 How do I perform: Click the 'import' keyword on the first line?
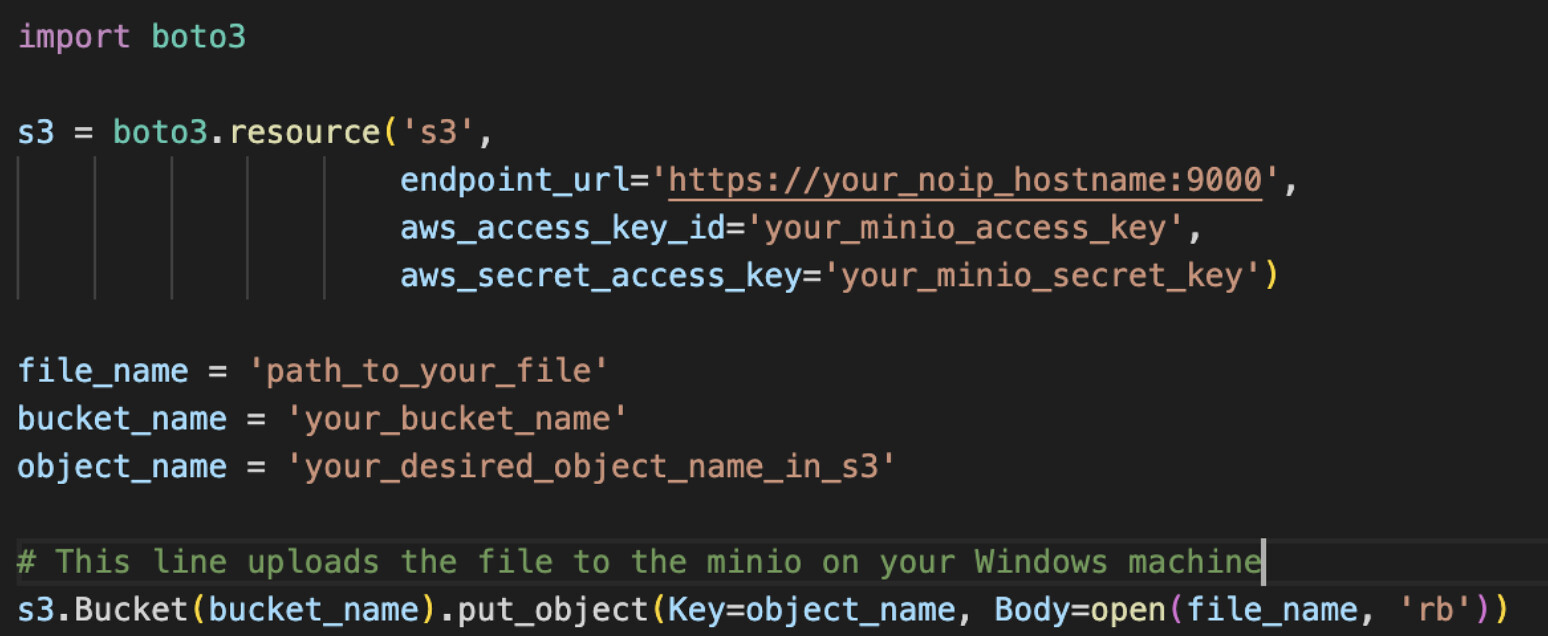tap(74, 37)
